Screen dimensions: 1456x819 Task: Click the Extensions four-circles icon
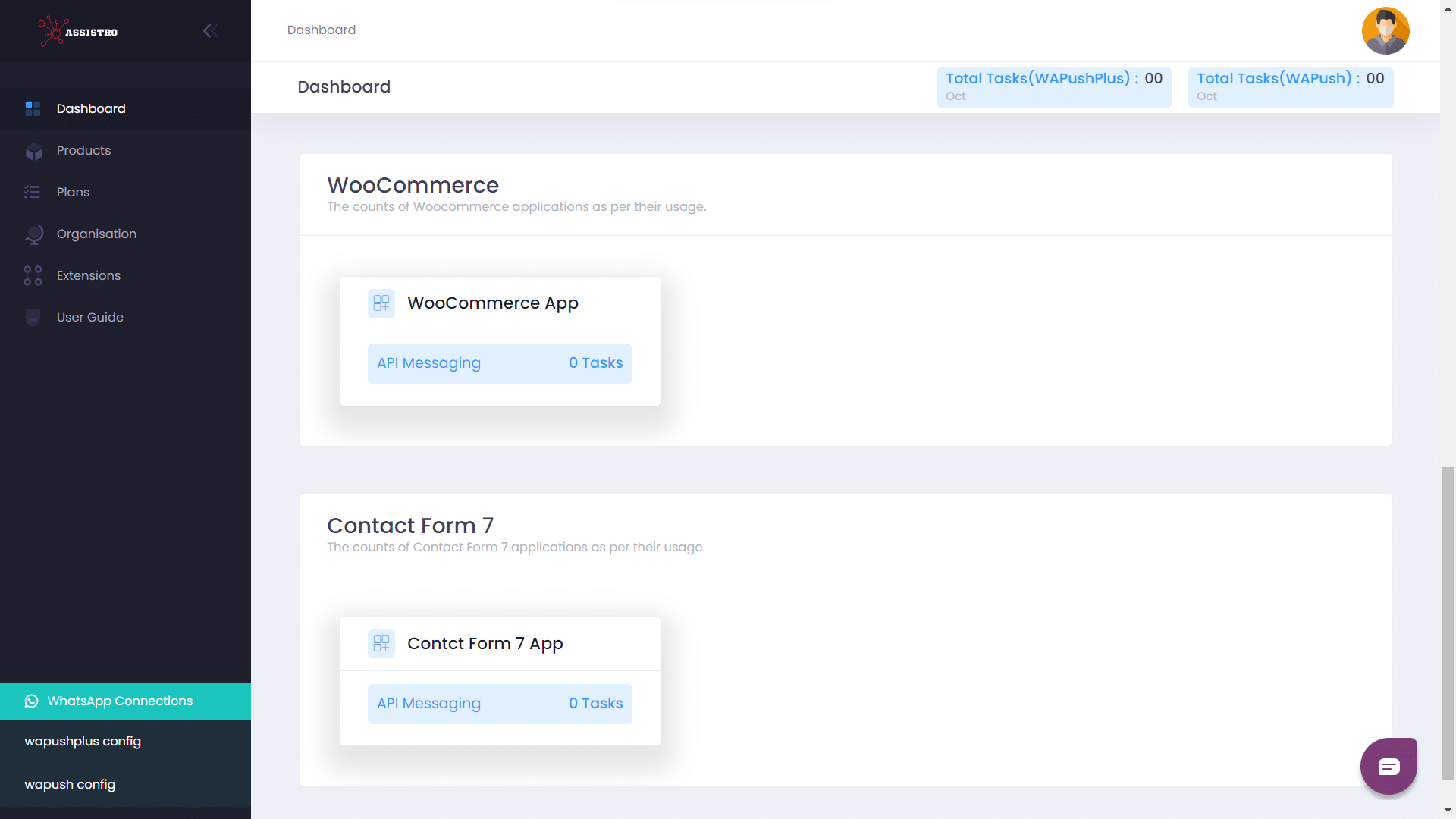coord(33,276)
